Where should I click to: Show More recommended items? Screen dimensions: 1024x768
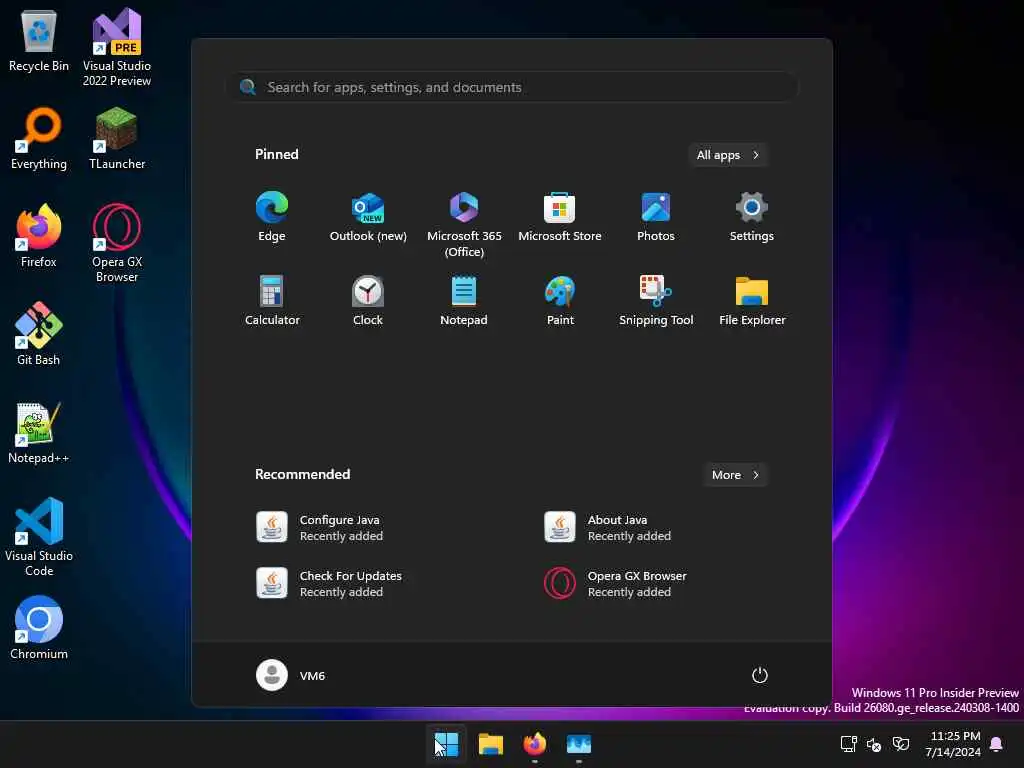735,475
